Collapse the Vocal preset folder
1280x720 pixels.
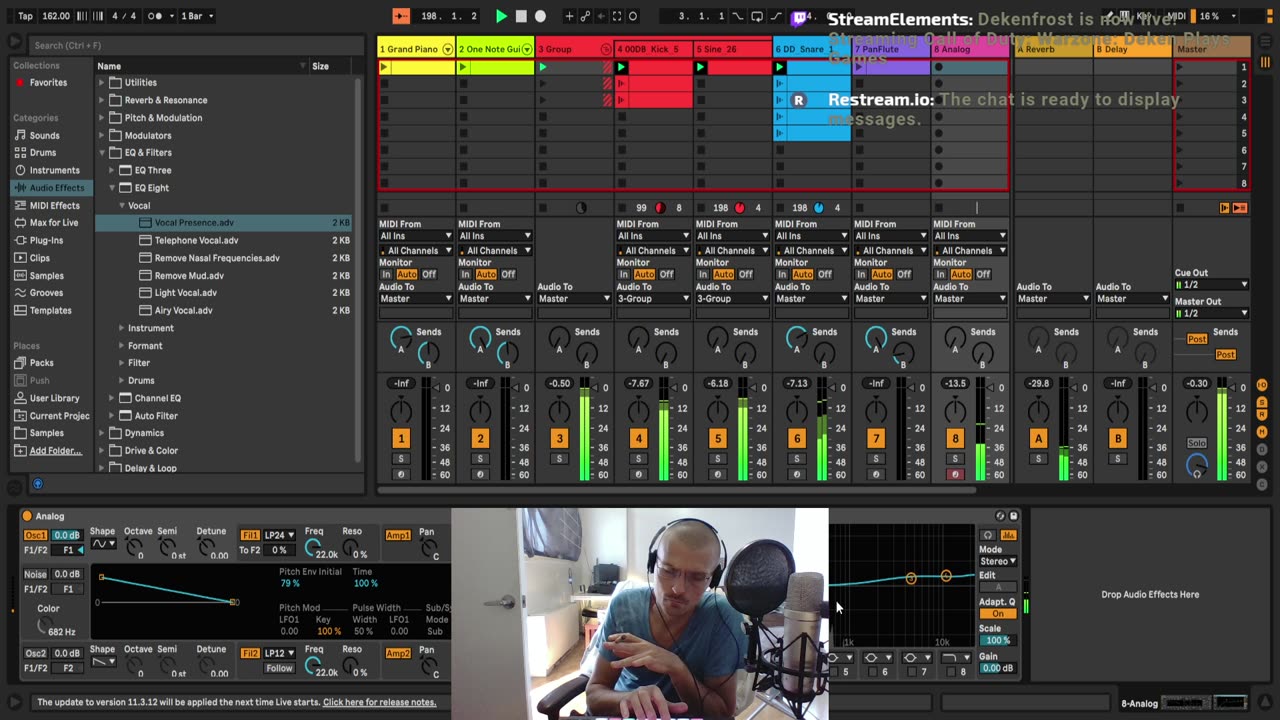point(121,205)
